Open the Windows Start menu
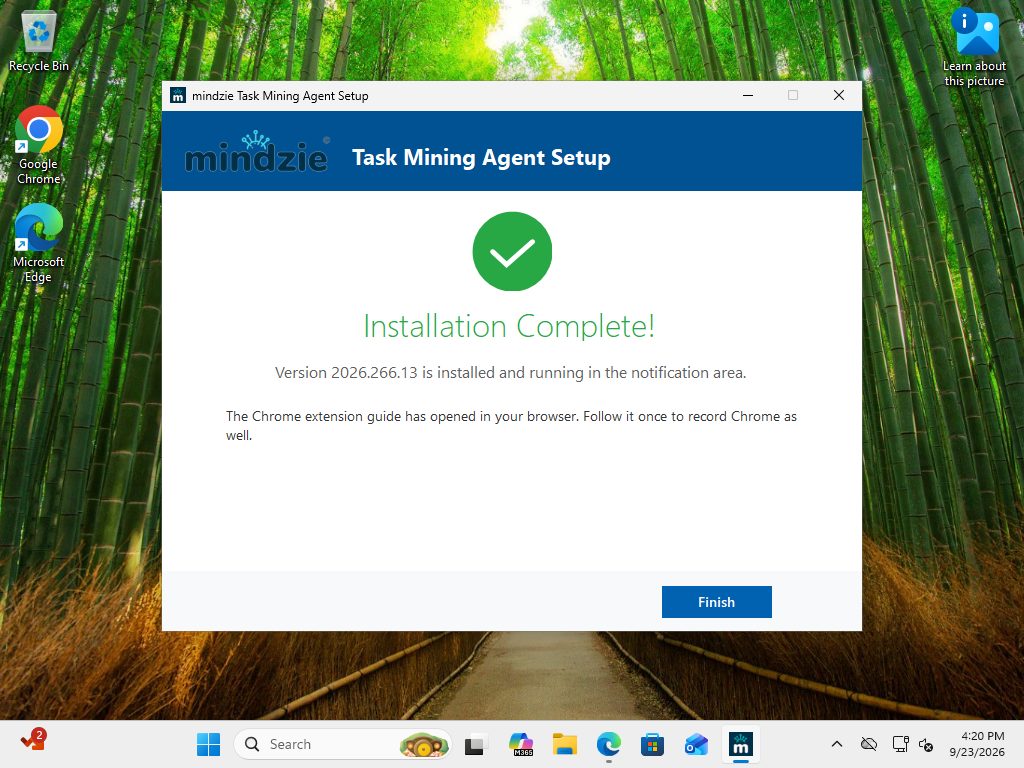1024x768 pixels. pos(208,744)
